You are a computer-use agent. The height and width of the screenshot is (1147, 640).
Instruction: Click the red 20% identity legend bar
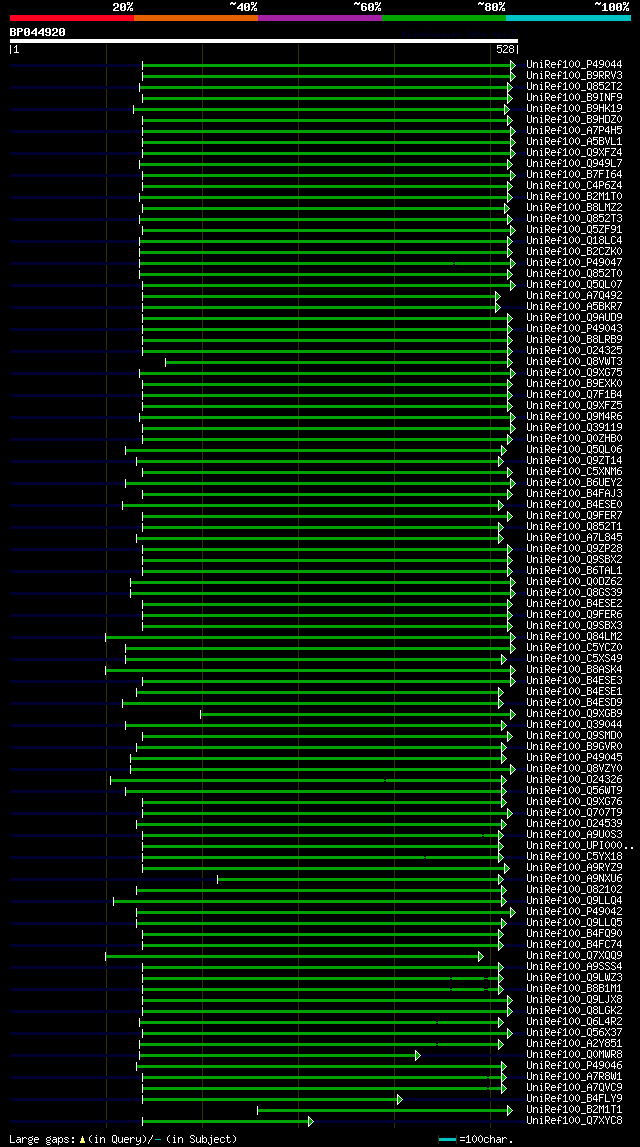coord(72,18)
